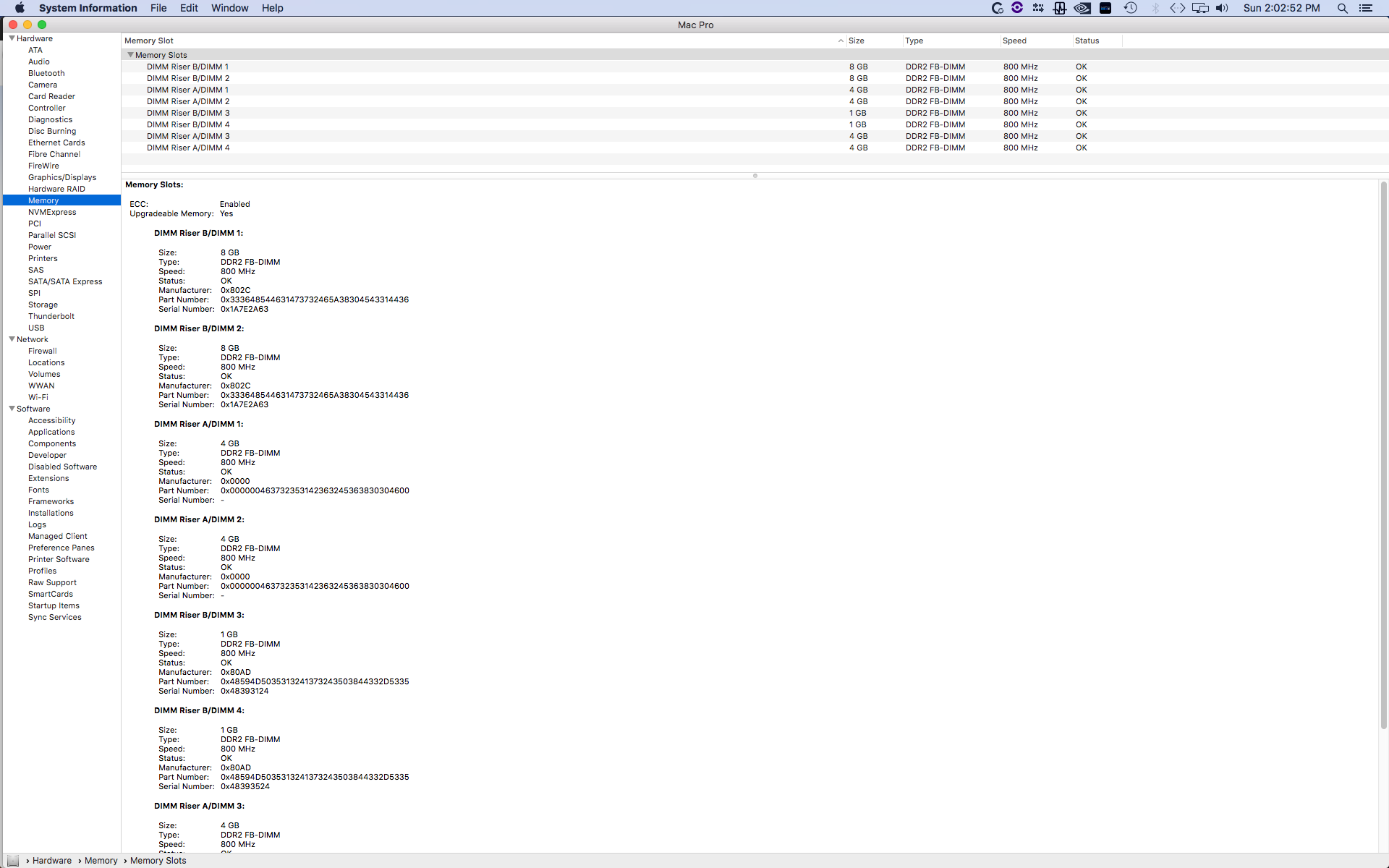Image resolution: width=1389 pixels, height=868 pixels.
Task: Click the arrows dots menu bar icon
Action: coord(1038,8)
